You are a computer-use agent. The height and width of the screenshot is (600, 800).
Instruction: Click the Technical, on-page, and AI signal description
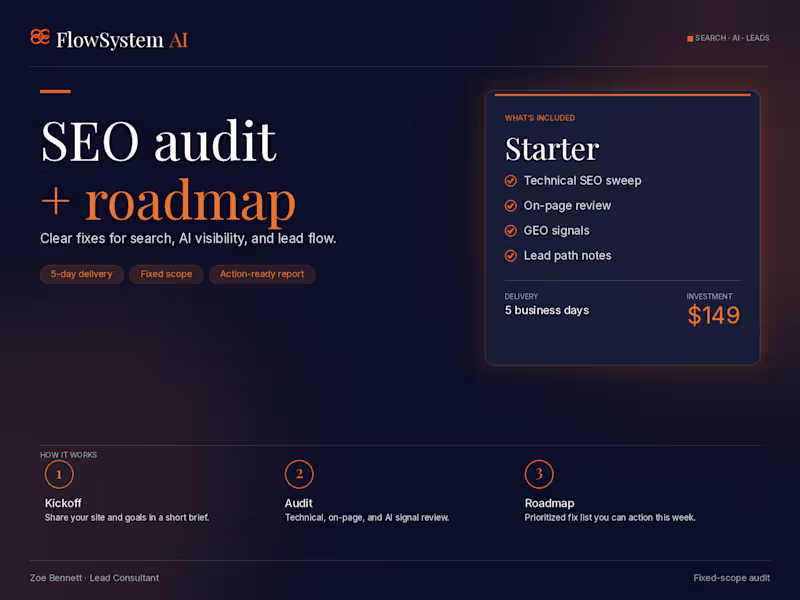pyautogui.click(x=367, y=517)
